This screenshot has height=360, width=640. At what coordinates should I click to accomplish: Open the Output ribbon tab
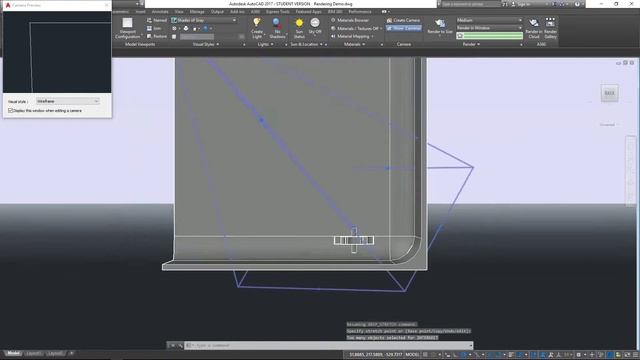coord(217,12)
